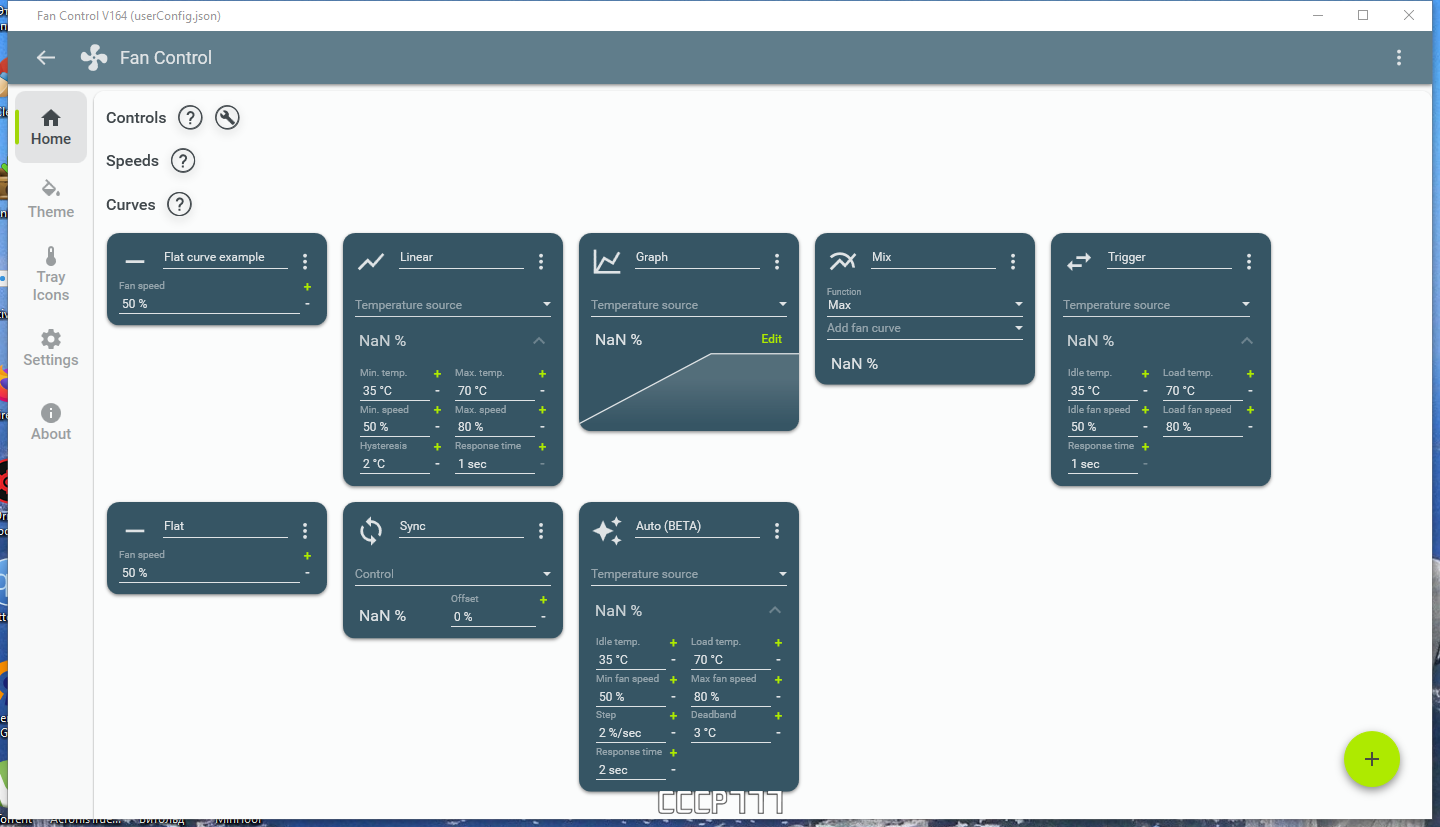Open Auto (BETA) Temperature source dropdown
The height and width of the screenshot is (827, 1440).
[x=689, y=574]
